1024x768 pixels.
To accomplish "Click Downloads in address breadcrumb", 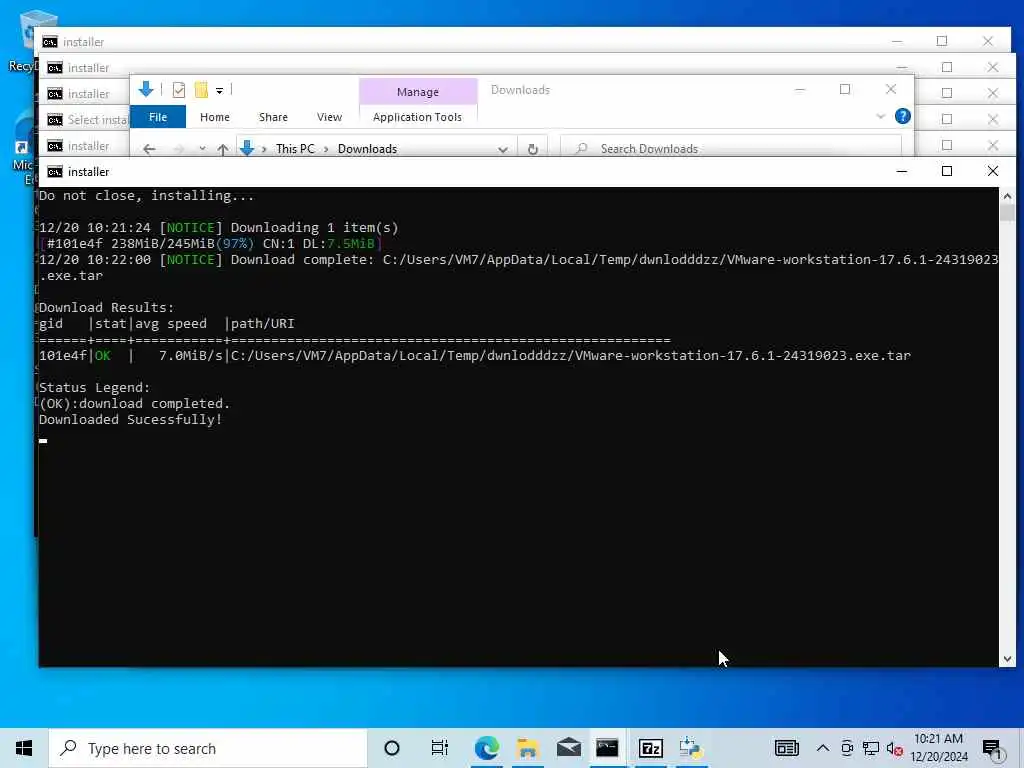I will [x=367, y=149].
